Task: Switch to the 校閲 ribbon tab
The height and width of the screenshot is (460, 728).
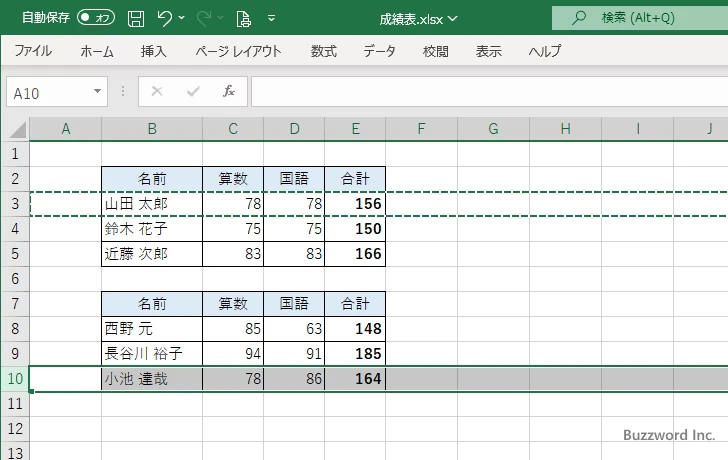Action: (x=436, y=51)
